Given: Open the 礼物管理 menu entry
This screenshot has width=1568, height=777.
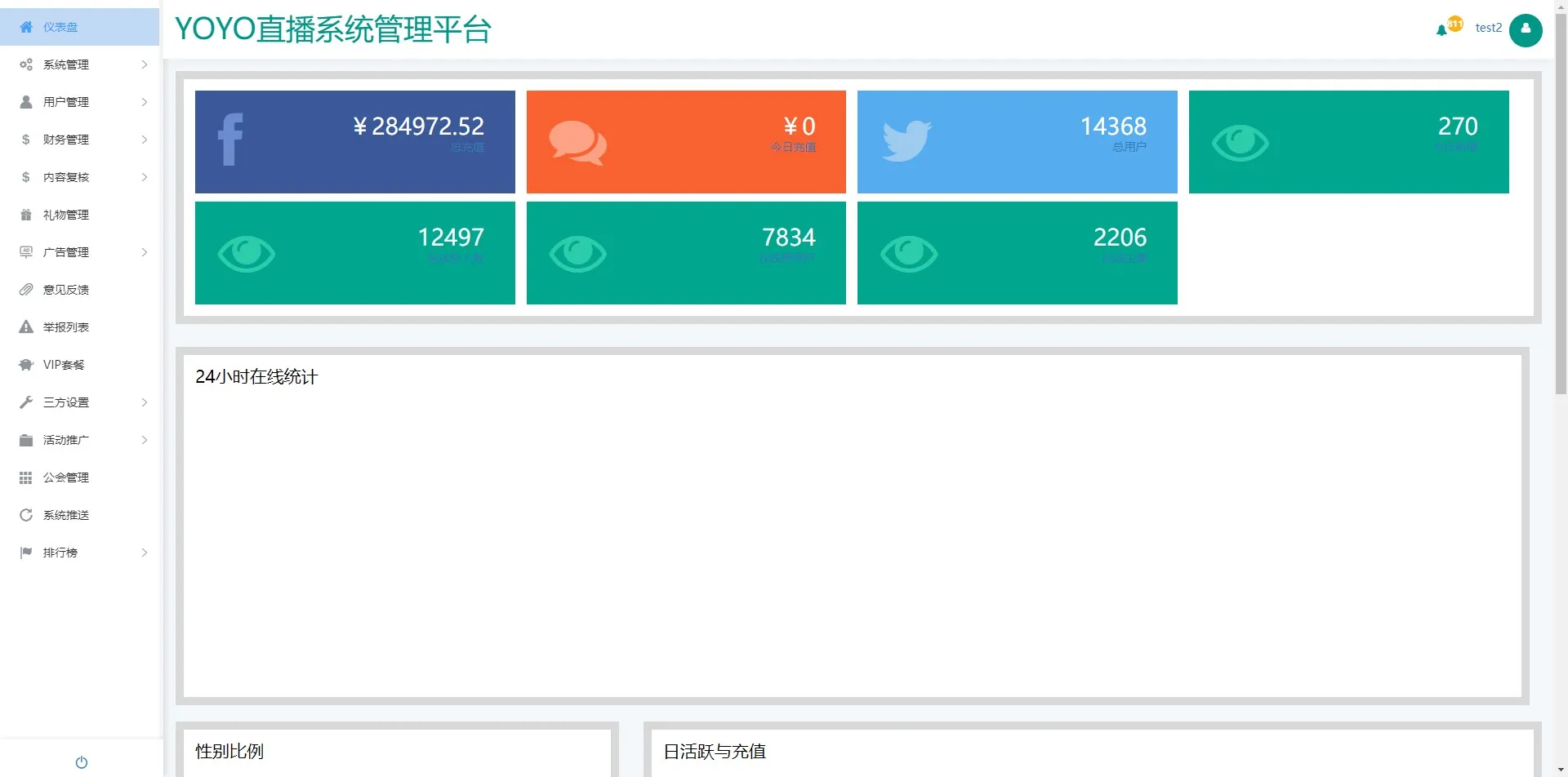Looking at the screenshot, I should (x=79, y=215).
